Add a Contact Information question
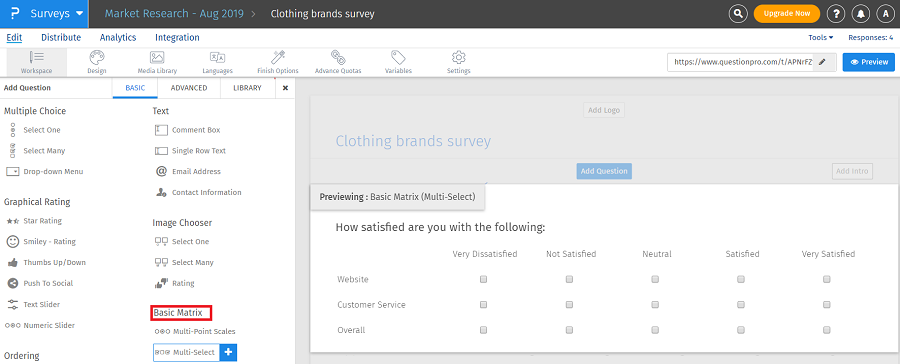This screenshot has height=364, width=900. pyautogui.click(x=198, y=192)
